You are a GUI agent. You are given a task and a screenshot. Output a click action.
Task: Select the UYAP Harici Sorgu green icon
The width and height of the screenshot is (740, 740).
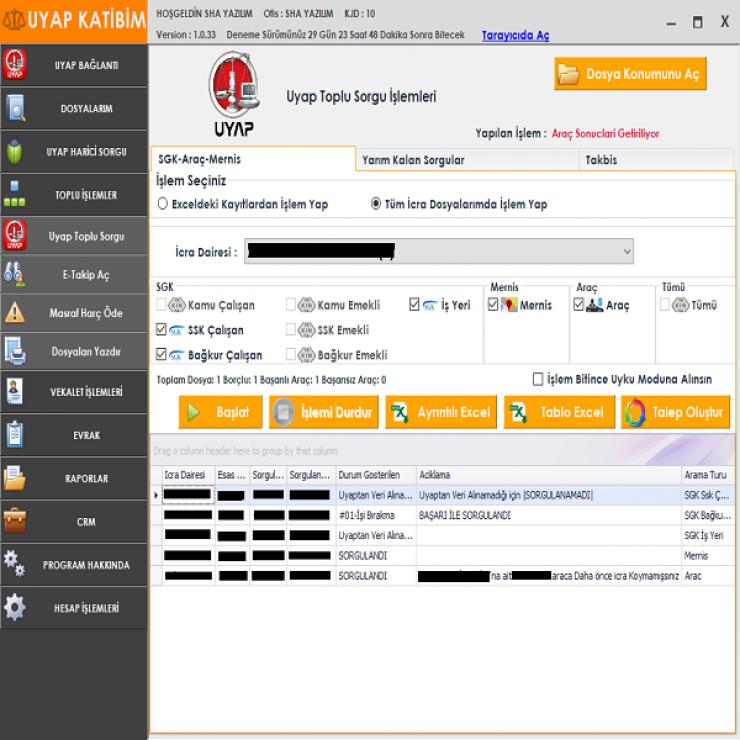[x=15, y=151]
